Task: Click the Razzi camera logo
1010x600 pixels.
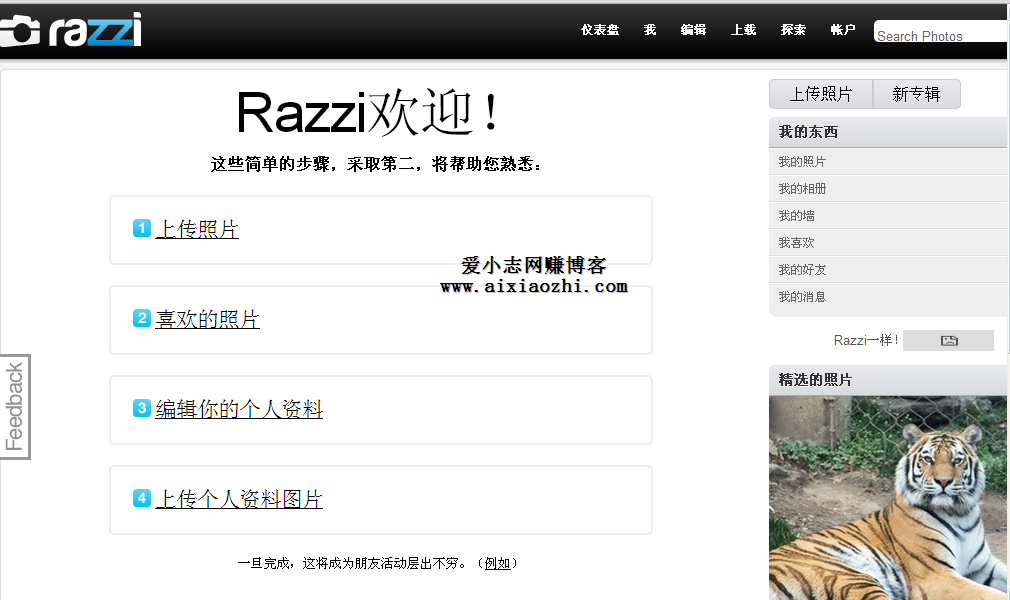Action: click(x=71, y=30)
